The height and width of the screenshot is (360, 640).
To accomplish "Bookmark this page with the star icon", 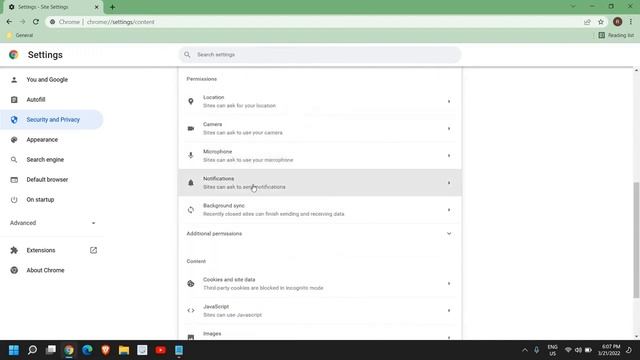I will 601,22.
